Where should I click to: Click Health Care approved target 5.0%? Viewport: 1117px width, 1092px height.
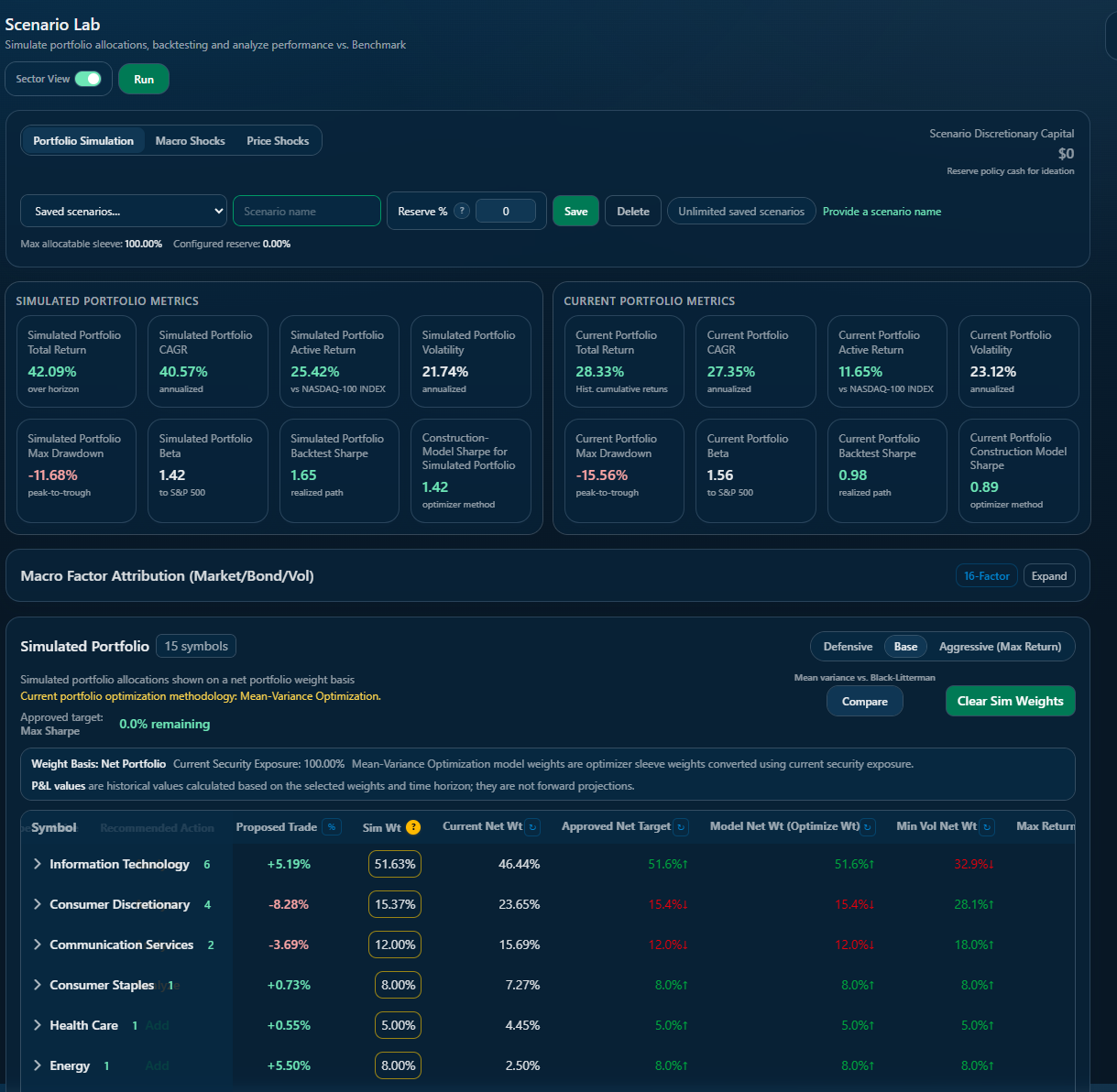click(672, 1025)
